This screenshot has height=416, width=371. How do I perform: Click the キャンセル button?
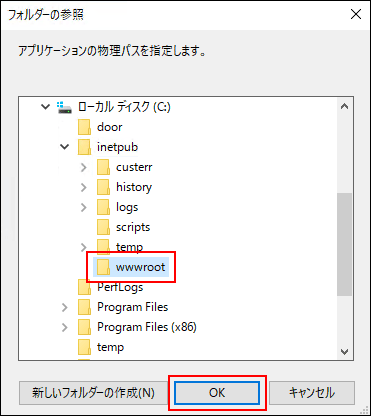[x=312, y=393]
